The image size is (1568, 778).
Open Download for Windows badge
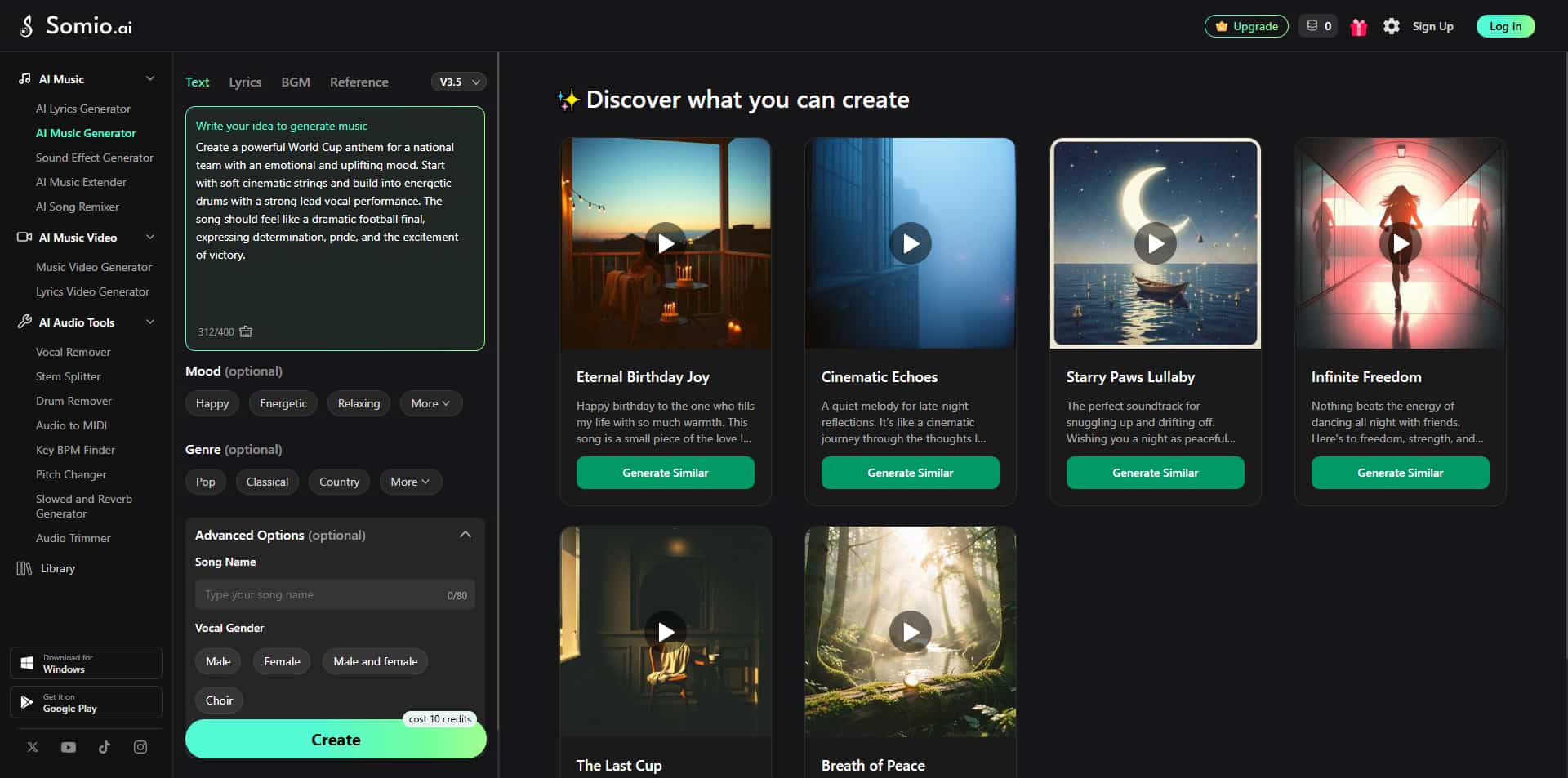[x=86, y=663]
